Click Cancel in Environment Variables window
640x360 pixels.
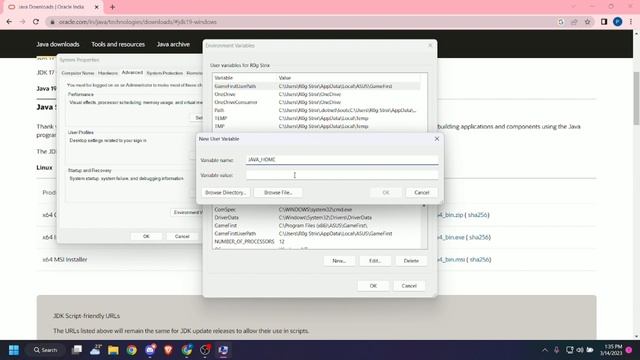point(409,286)
